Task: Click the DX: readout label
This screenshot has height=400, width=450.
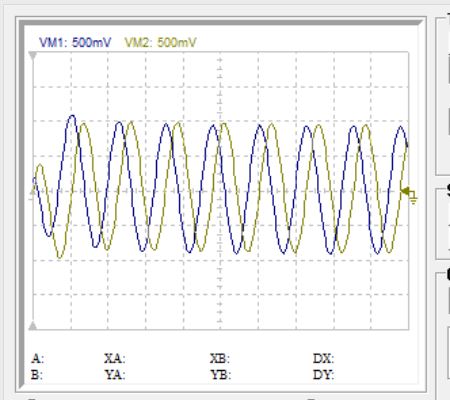Action: [323, 359]
